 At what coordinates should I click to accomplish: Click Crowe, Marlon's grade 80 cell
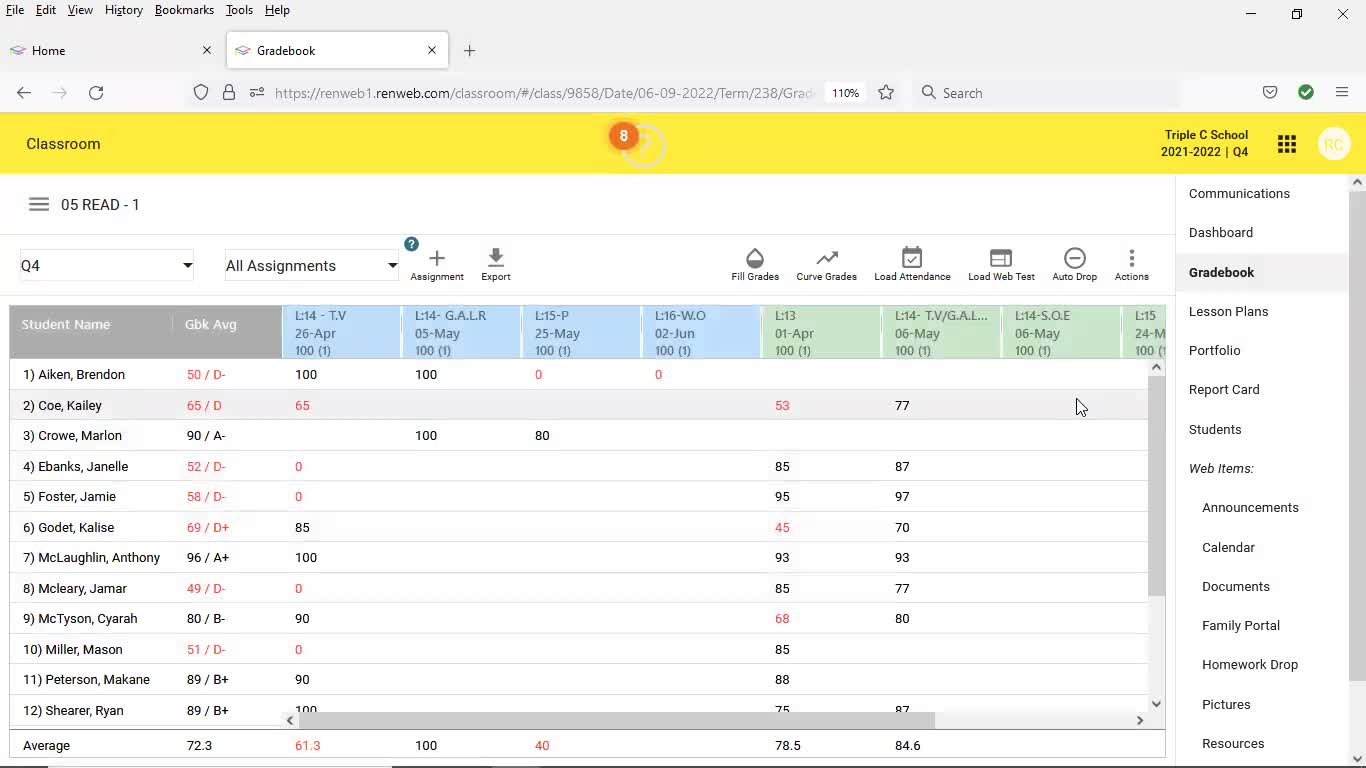[541, 436]
